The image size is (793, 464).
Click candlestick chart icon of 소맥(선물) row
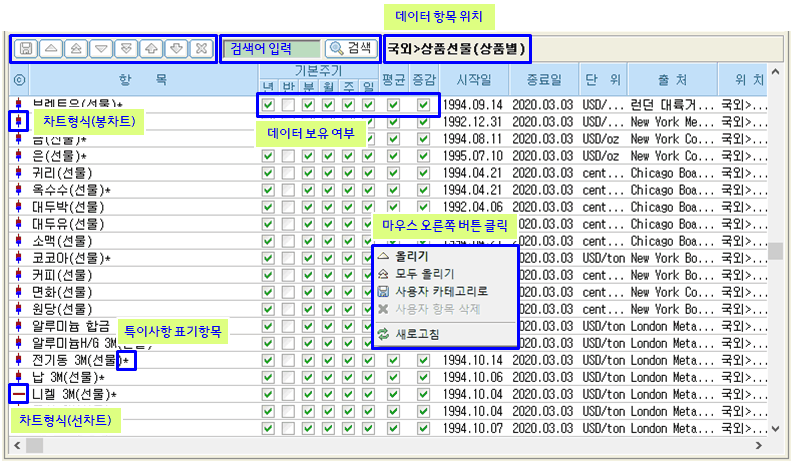pos(19,241)
